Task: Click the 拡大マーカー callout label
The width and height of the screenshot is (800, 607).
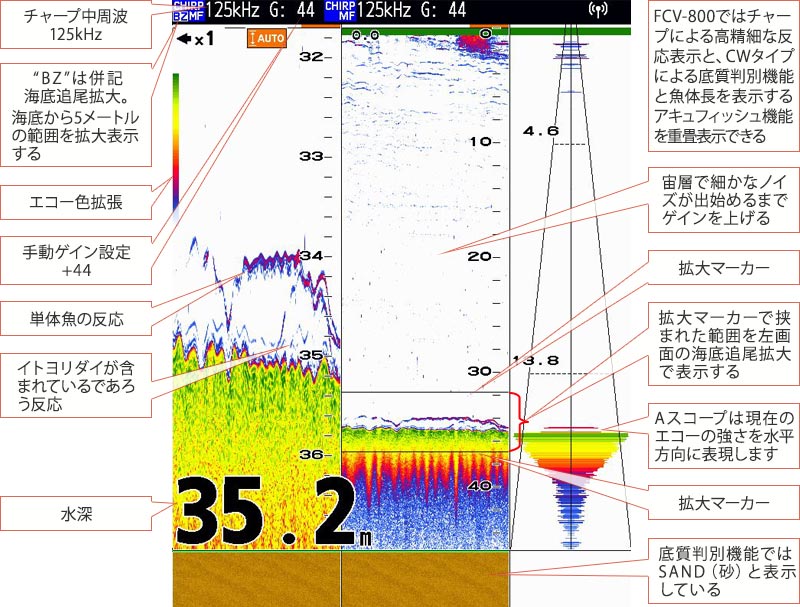Action: coord(723,268)
